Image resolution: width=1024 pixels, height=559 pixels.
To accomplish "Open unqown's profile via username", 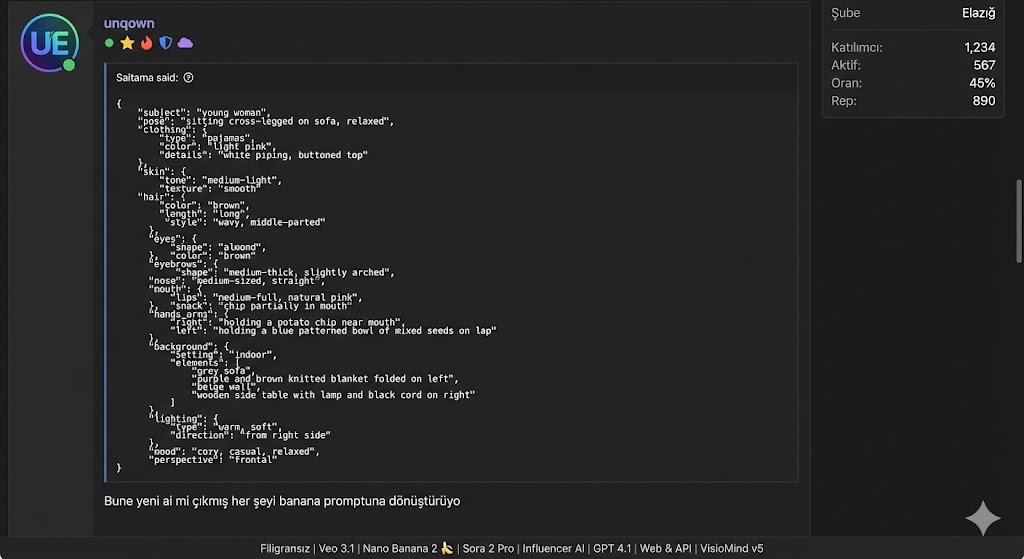I will point(129,24).
